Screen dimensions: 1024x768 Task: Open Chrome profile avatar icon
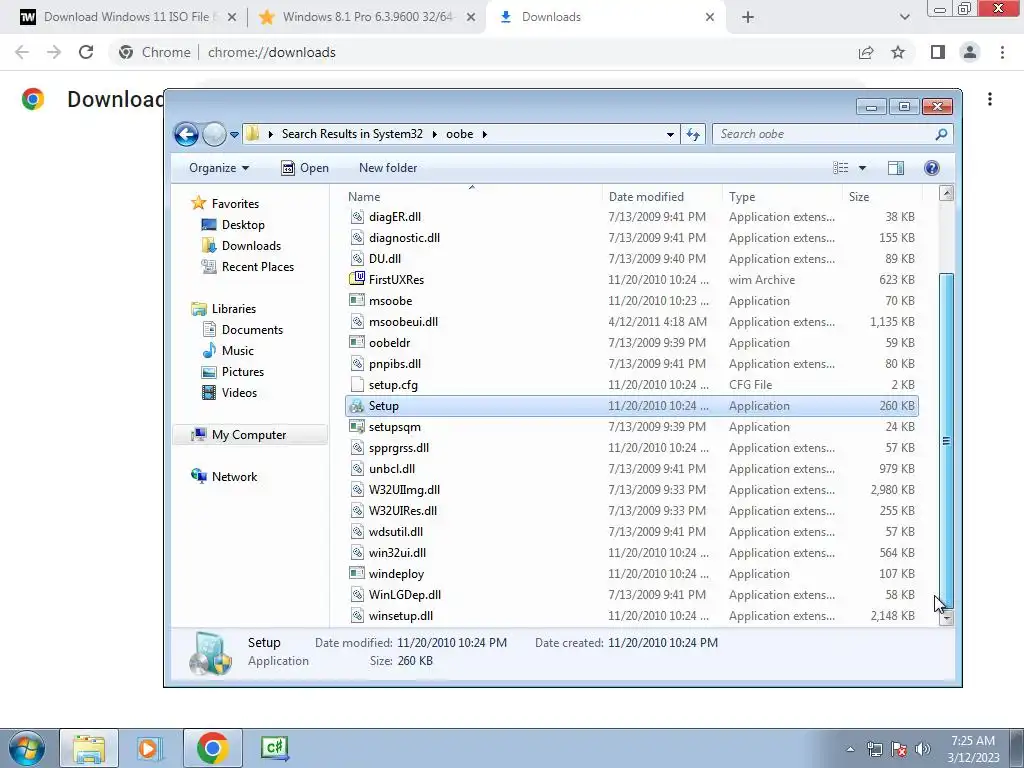[x=970, y=52]
